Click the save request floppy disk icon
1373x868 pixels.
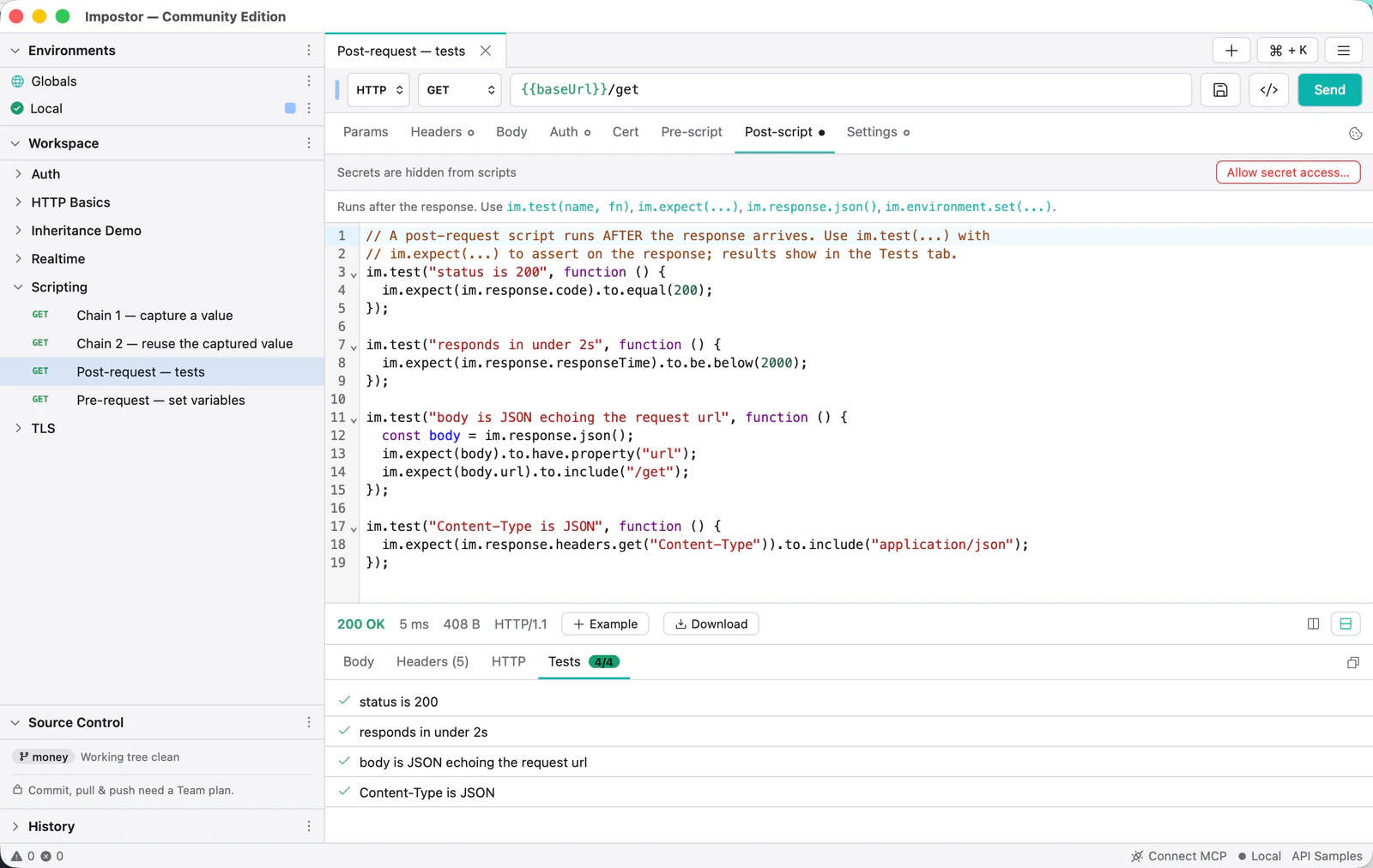click(x=1220, y=90)
